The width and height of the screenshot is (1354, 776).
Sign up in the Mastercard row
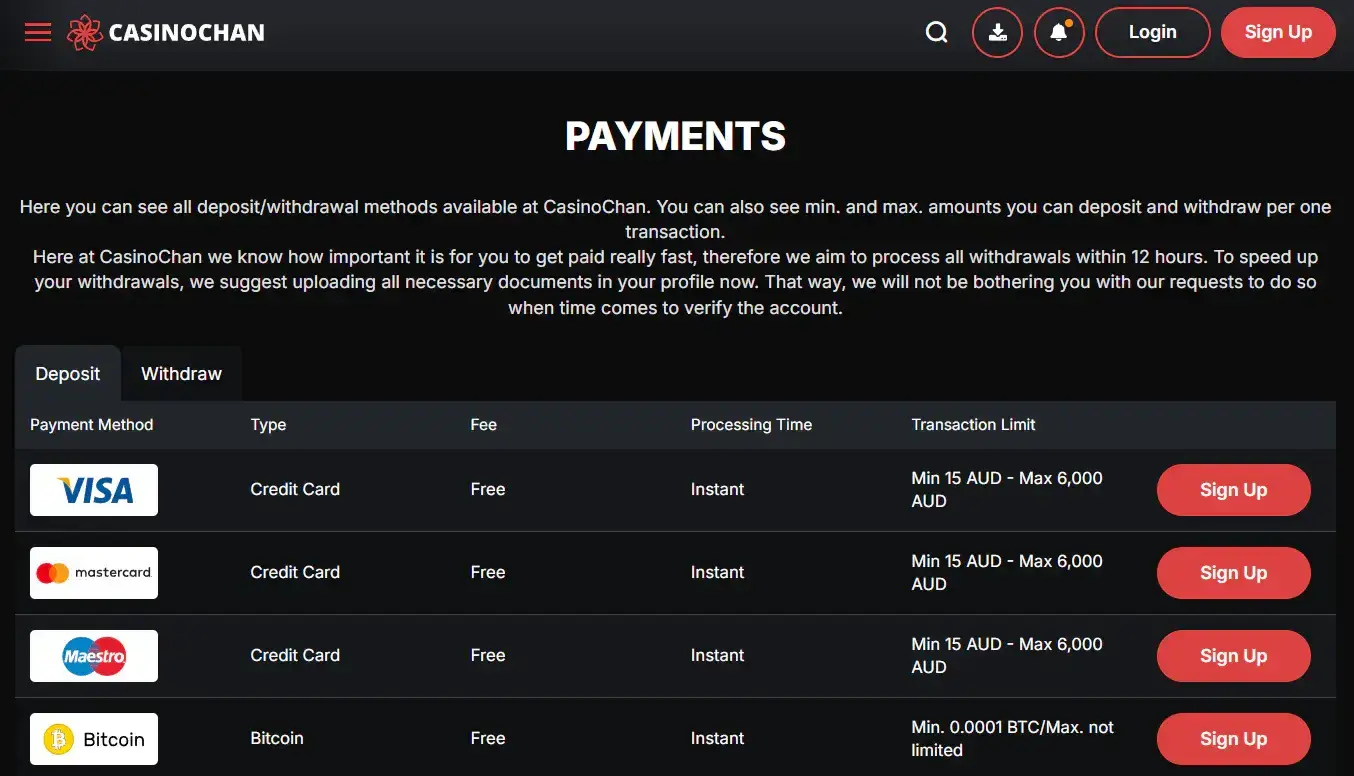coord(1234,573)
